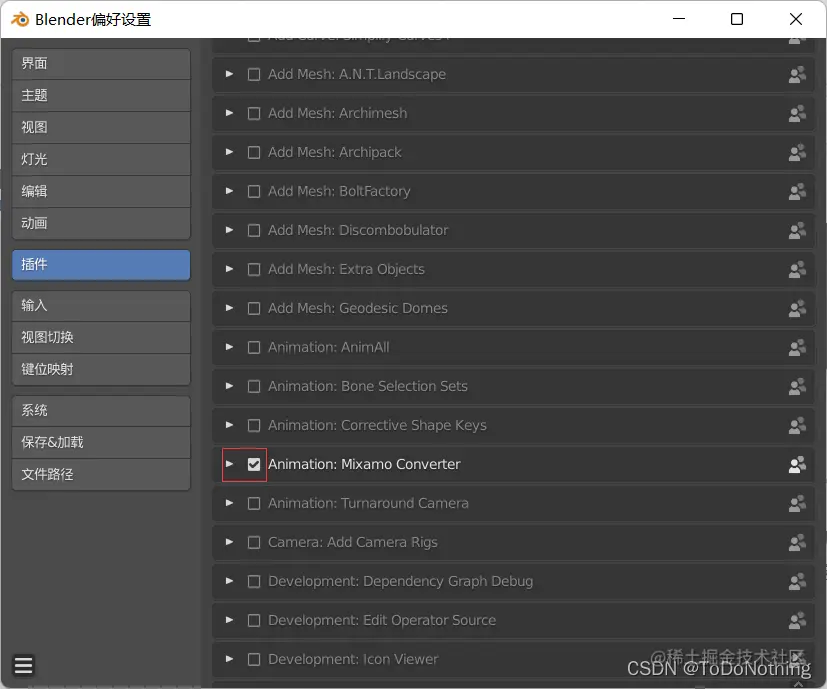Open the 动画 section

[101, 224]
